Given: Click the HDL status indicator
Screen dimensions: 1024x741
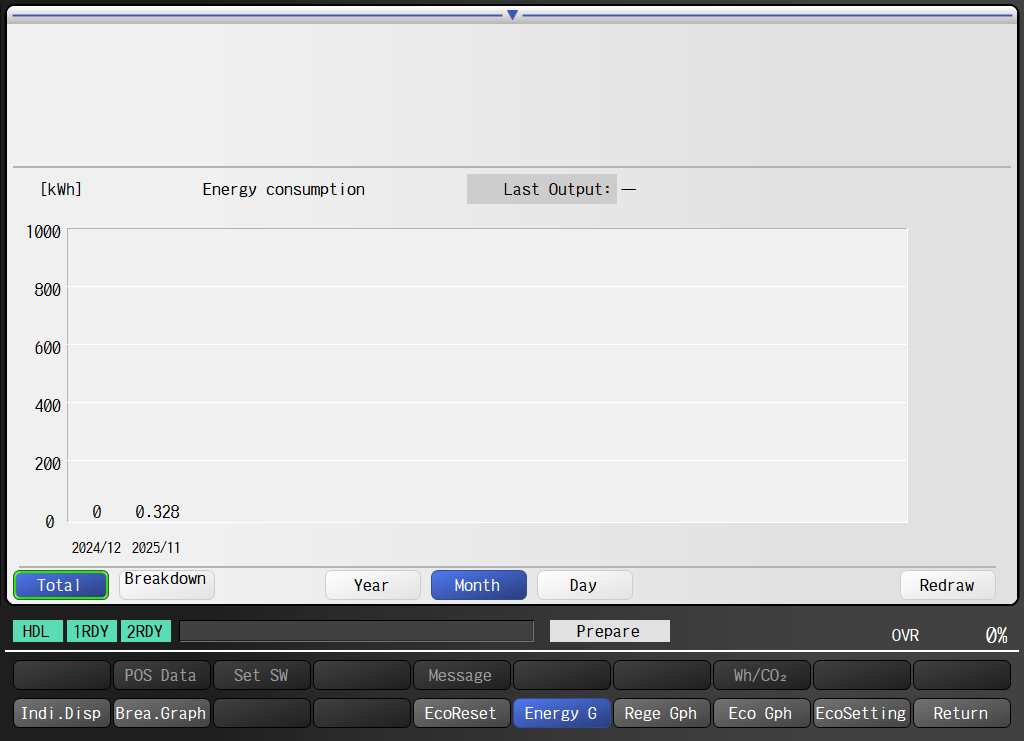Looking at the screenshot, I should [37, 631].
